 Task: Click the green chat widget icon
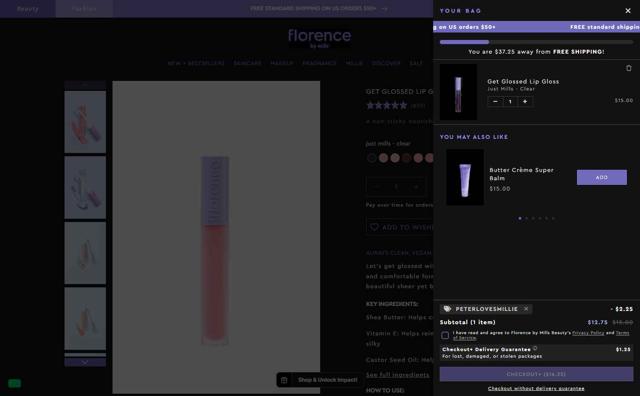click(14, 383)
